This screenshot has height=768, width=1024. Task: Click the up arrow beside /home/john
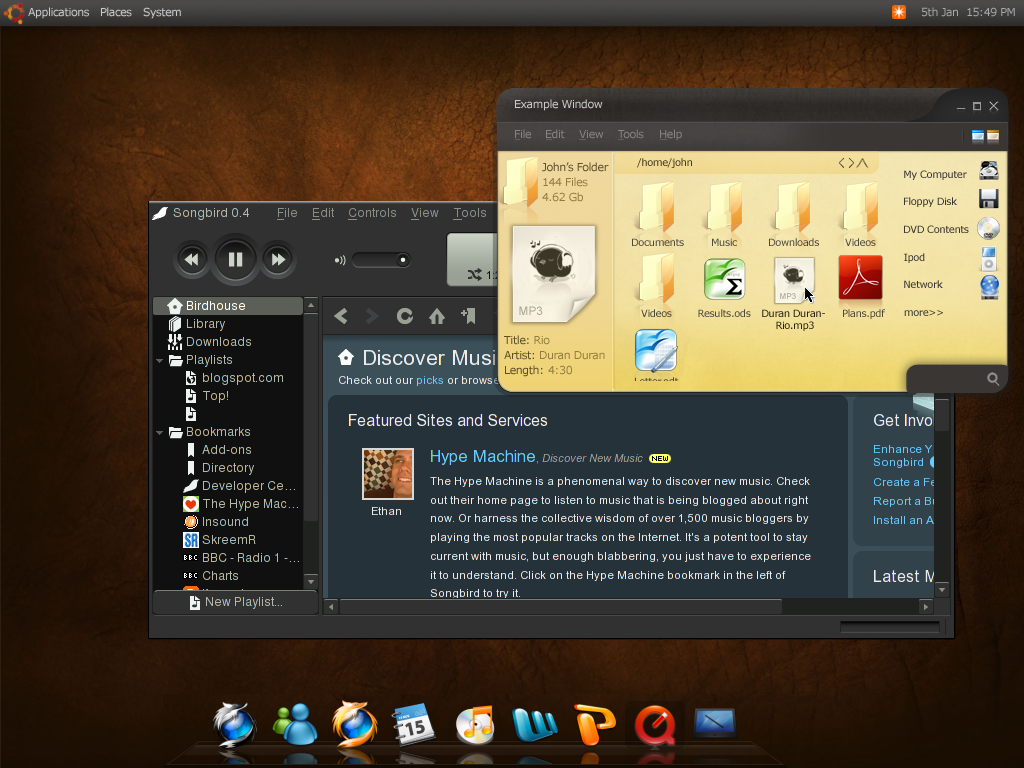(x=862, y=163)
